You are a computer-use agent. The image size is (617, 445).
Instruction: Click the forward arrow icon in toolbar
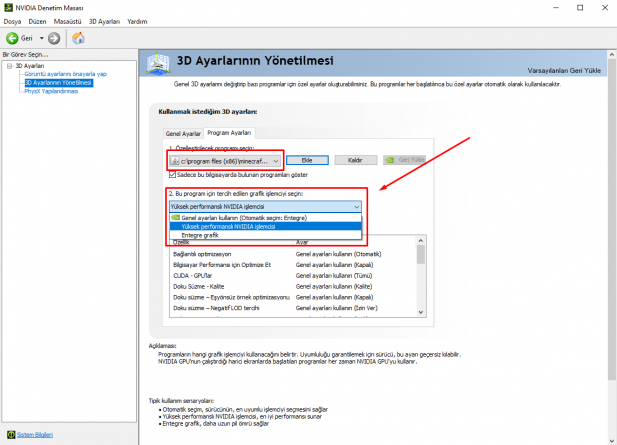pos(54,38)
